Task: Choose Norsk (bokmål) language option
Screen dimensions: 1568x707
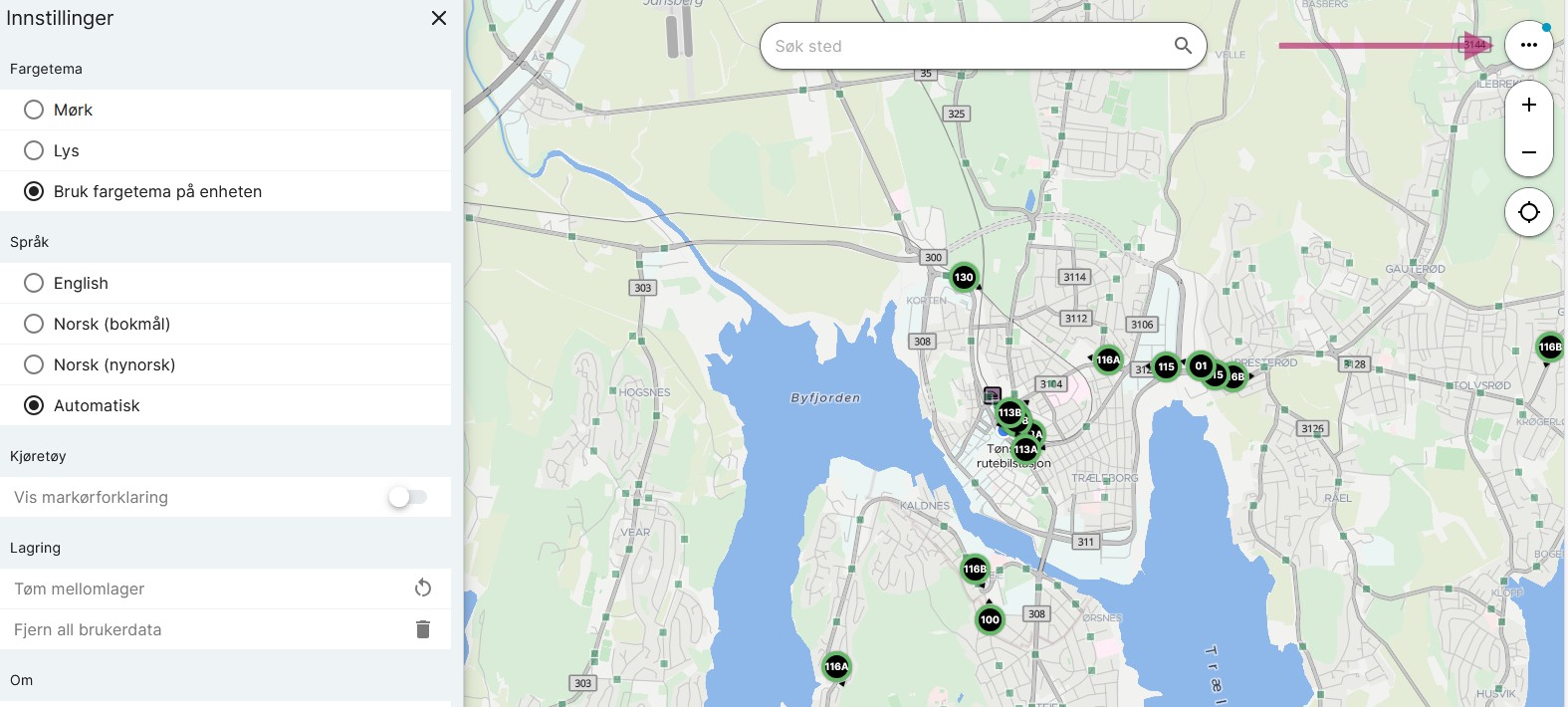Action: click(x=34, y=324)
